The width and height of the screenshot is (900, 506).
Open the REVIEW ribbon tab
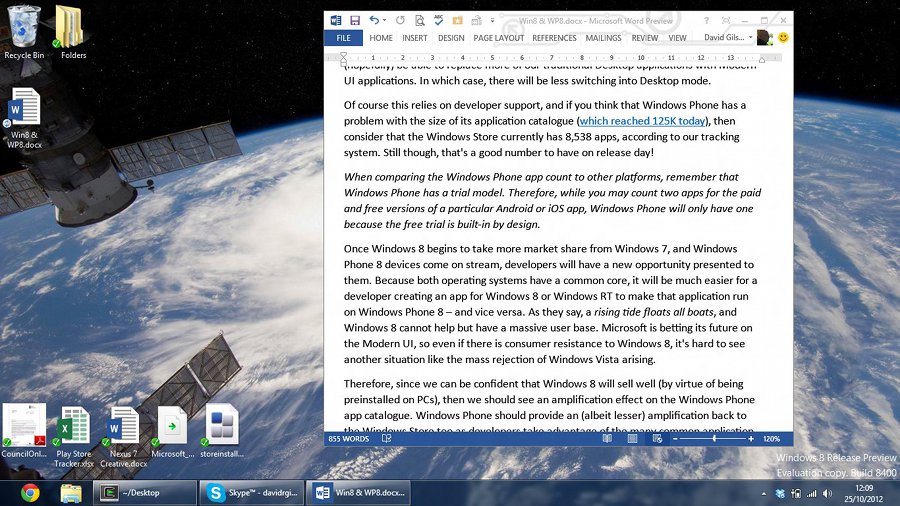pyautogui.click(x=645, y=38)
